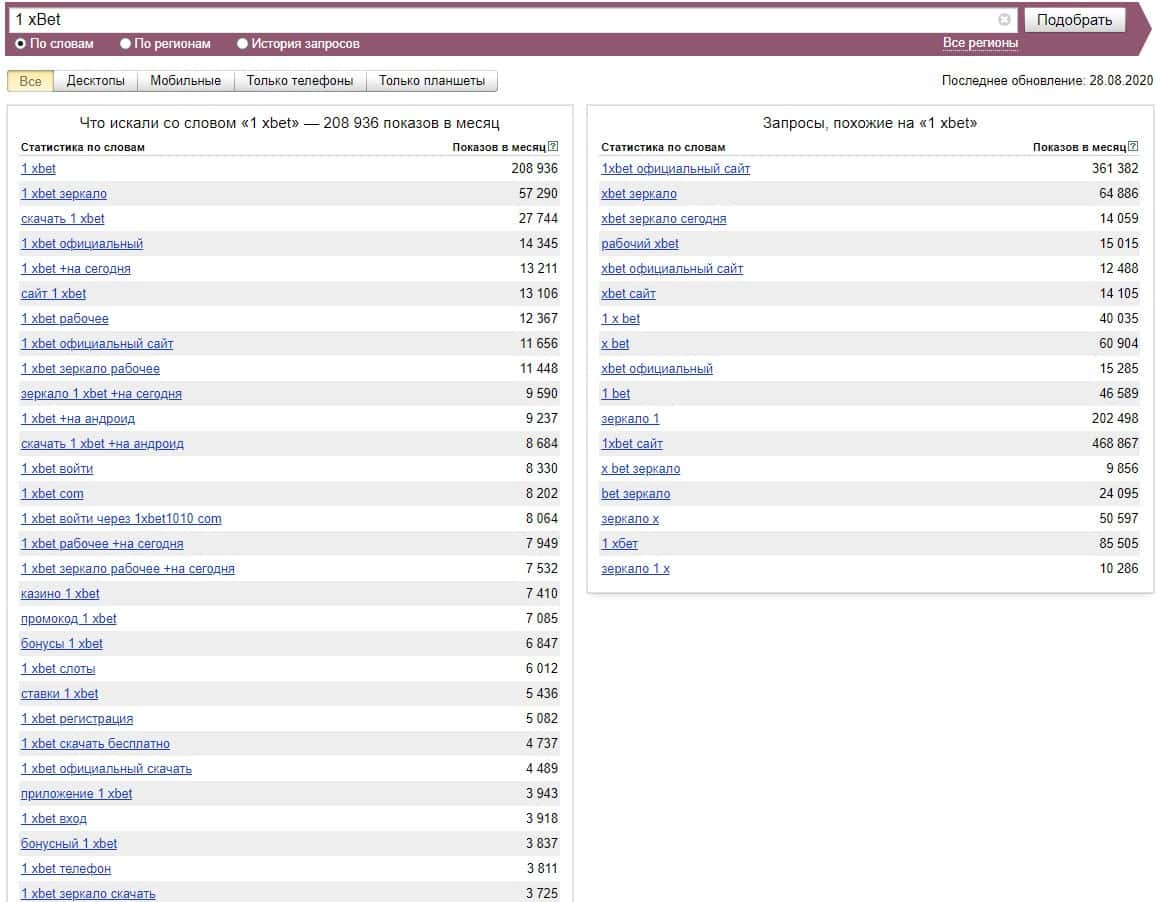The width and height of the screenshot is (1156, 902).
Task: Click help icon beside left 'Показов в месяц'
Action: click(553, 147)
